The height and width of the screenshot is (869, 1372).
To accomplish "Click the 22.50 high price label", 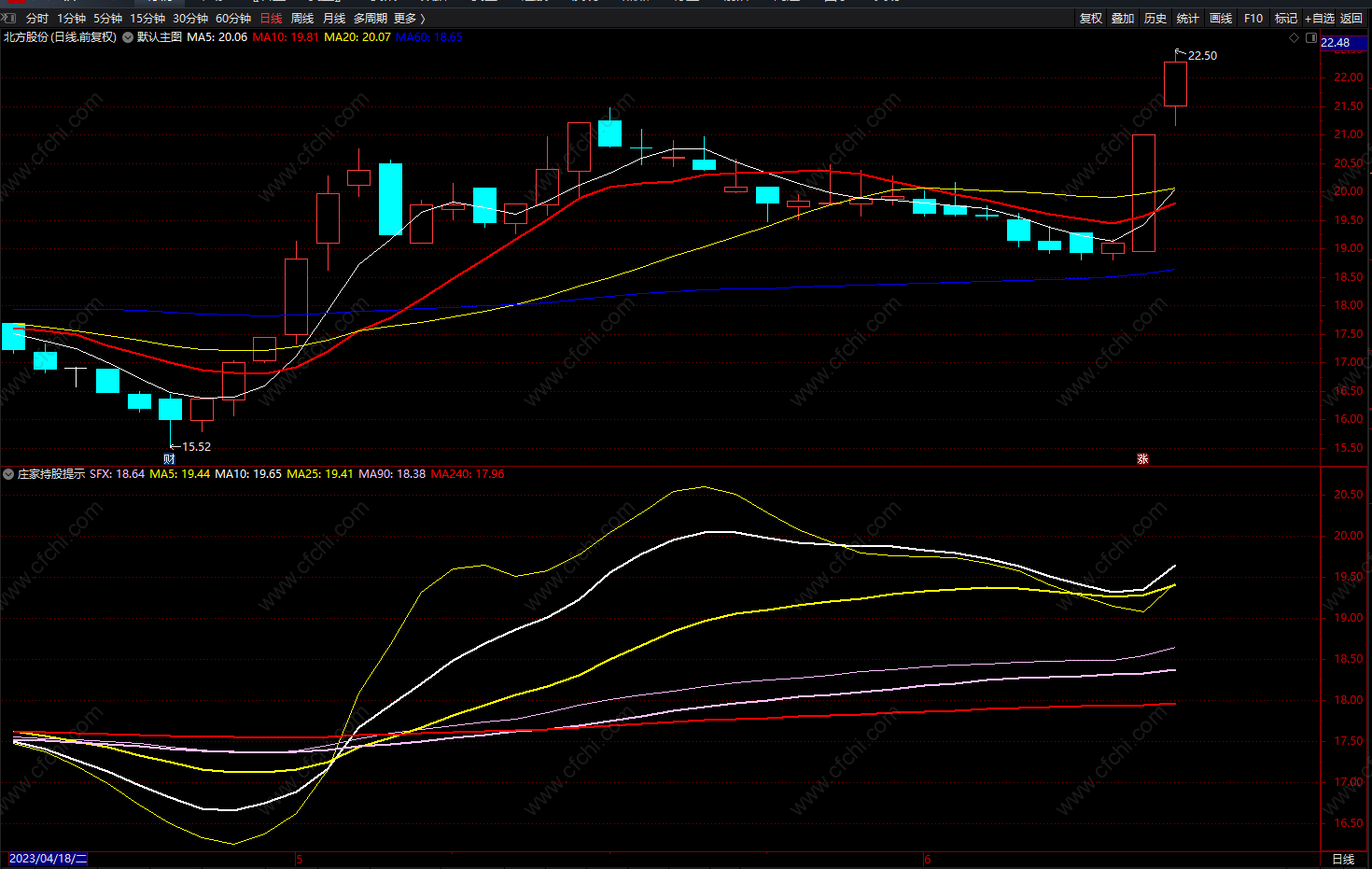I will coord(1202,56).
